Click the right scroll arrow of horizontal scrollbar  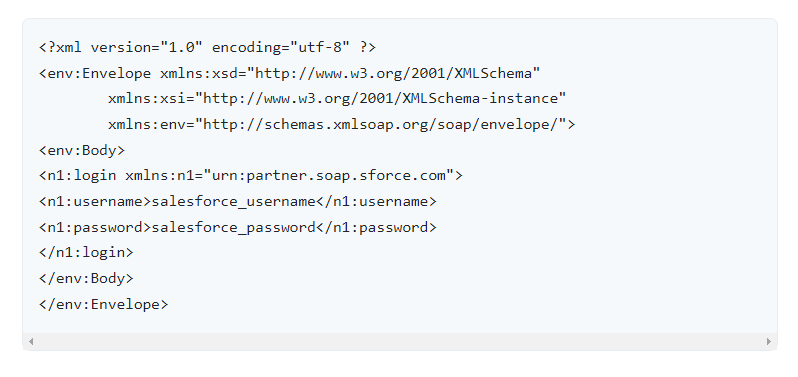tap(768, 341)
